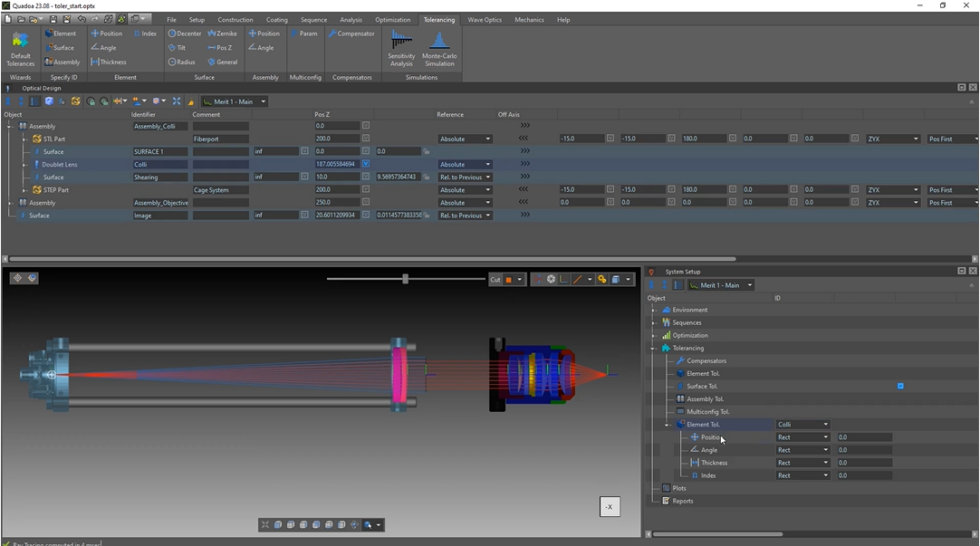Toggle the Doublet Lens Pos Z checkbox
The height and width of the screenshot is (546, 980).
(x=365, y=164)
